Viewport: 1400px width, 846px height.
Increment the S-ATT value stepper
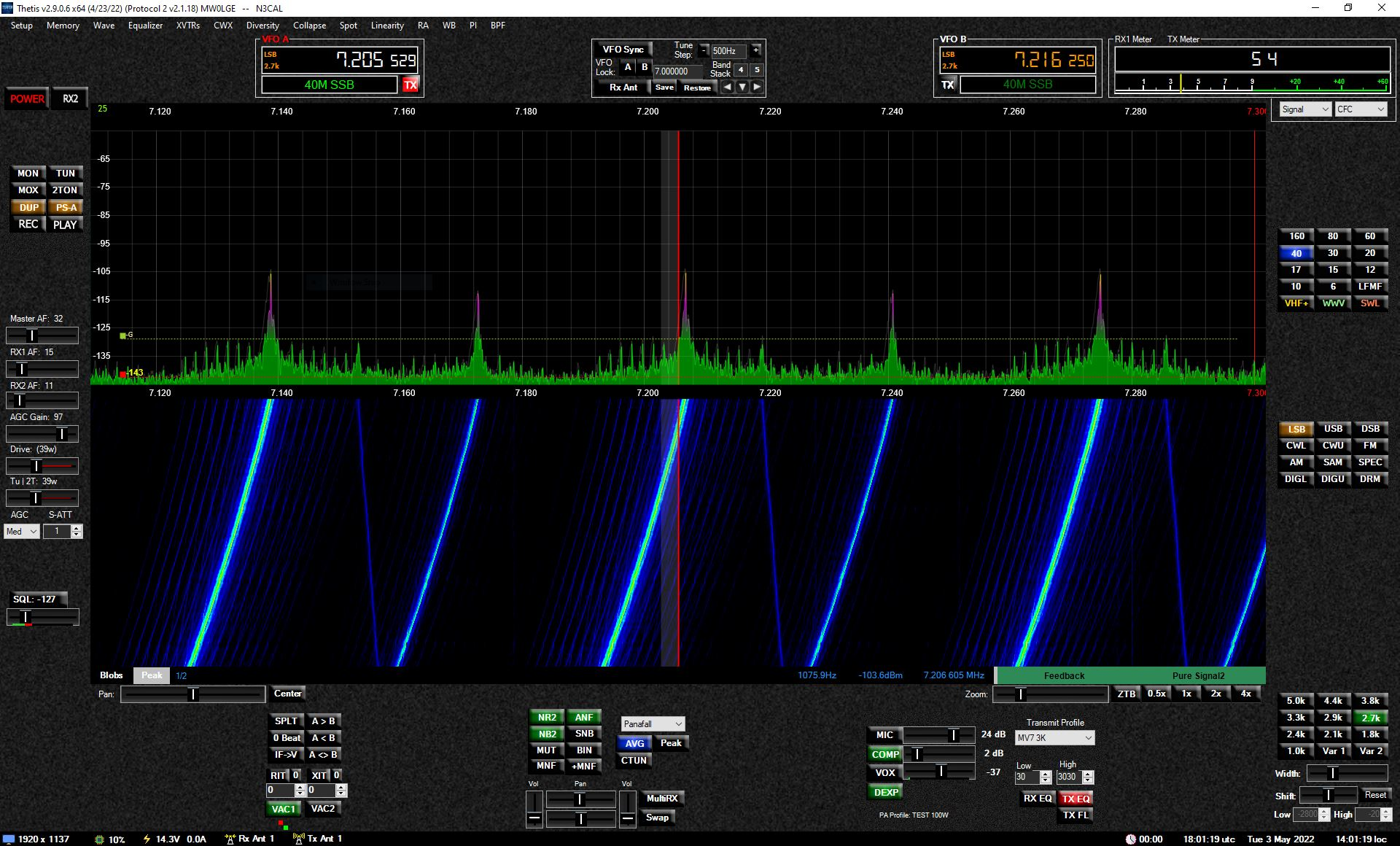[x=77, y=528]
